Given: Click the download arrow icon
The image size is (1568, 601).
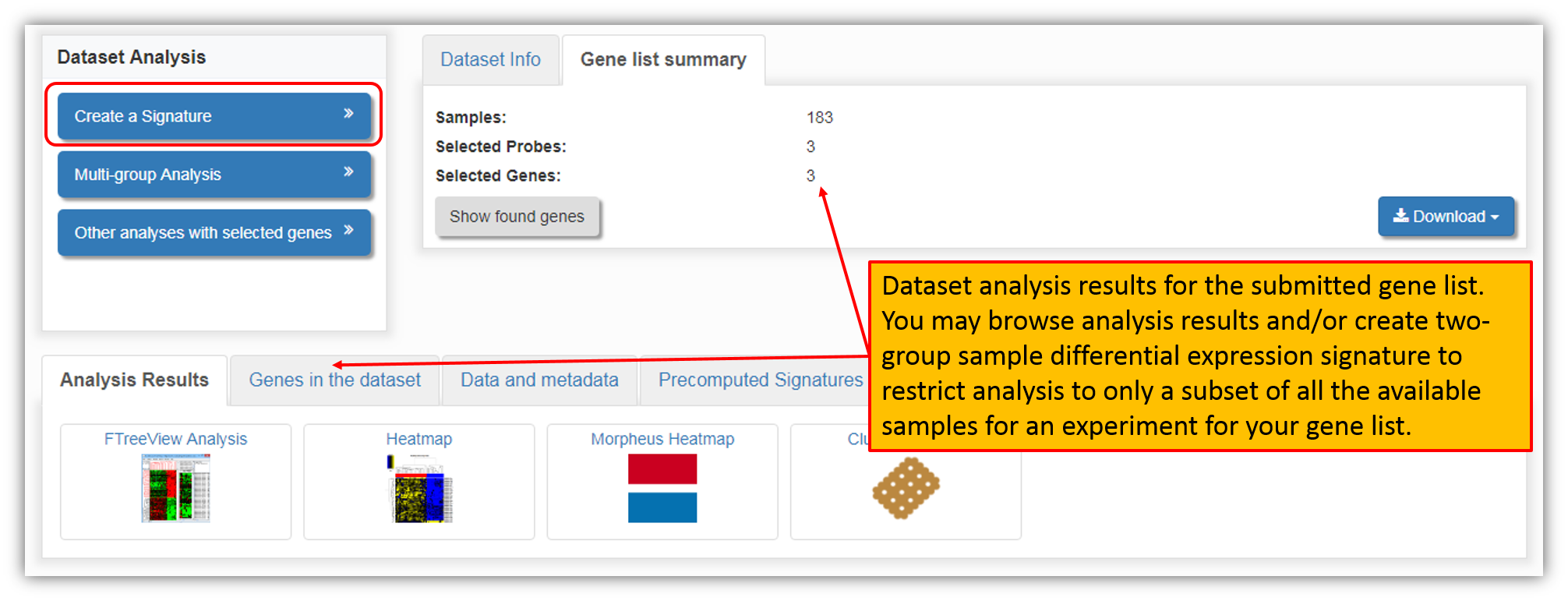Looking at the screenshot, I should [x=1400, y=216].
